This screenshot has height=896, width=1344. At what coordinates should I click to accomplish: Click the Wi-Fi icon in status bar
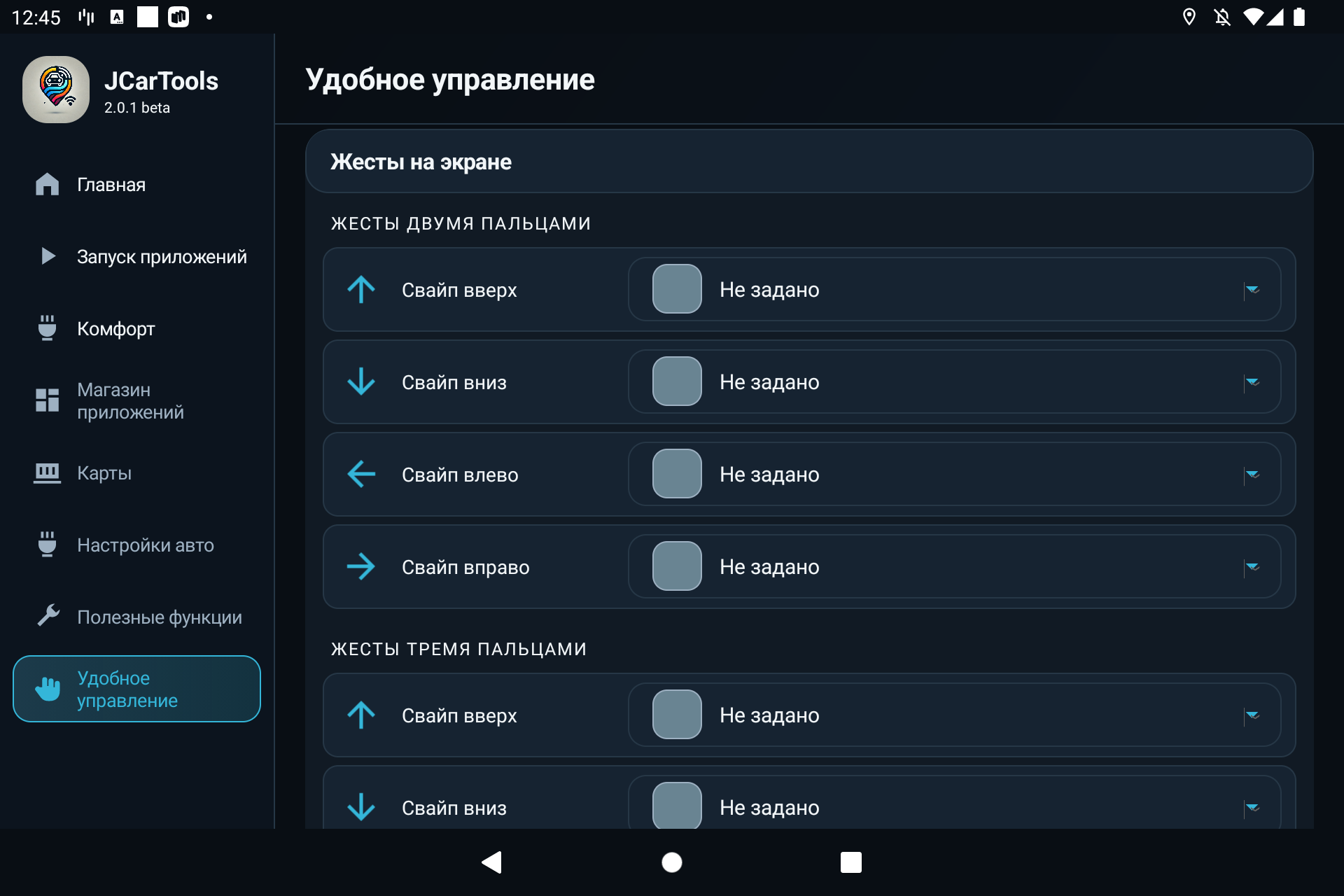coord(1253,17)
